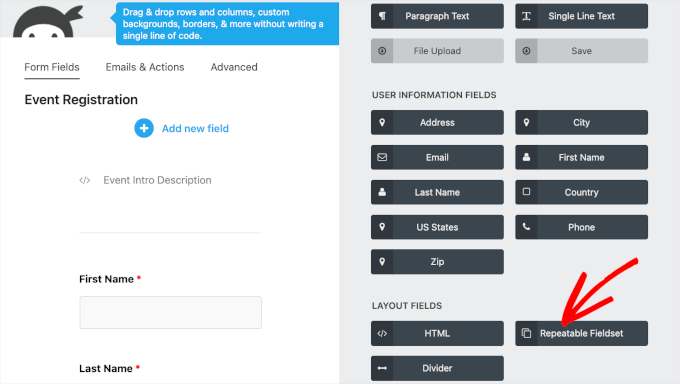
Task: Click the Save field icon
Action: (x=526, y=51)
